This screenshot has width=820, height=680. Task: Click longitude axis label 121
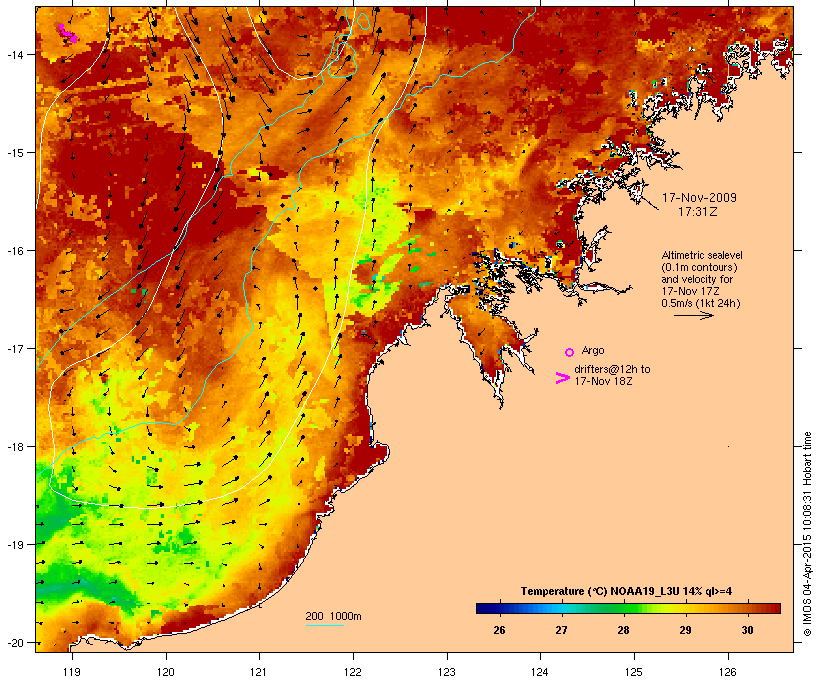(259, 672)
